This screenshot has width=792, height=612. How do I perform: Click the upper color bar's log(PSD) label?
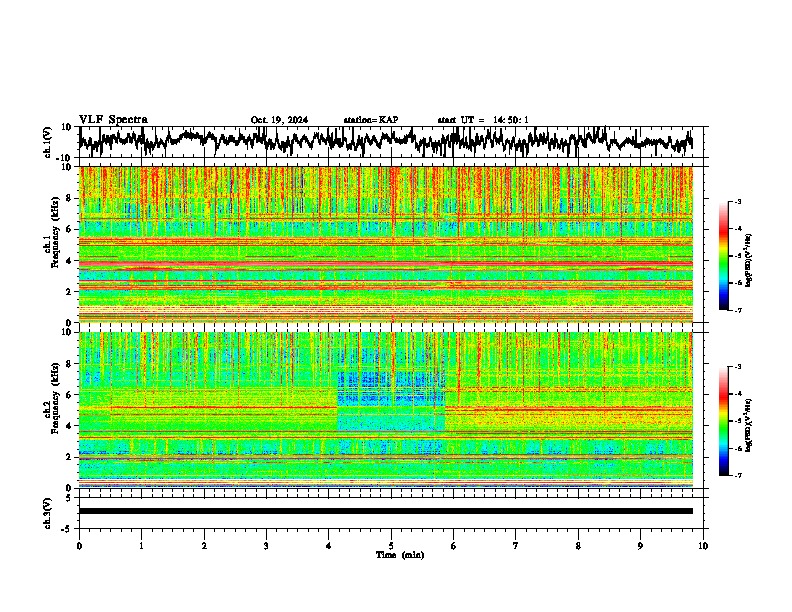pos(748,261)
